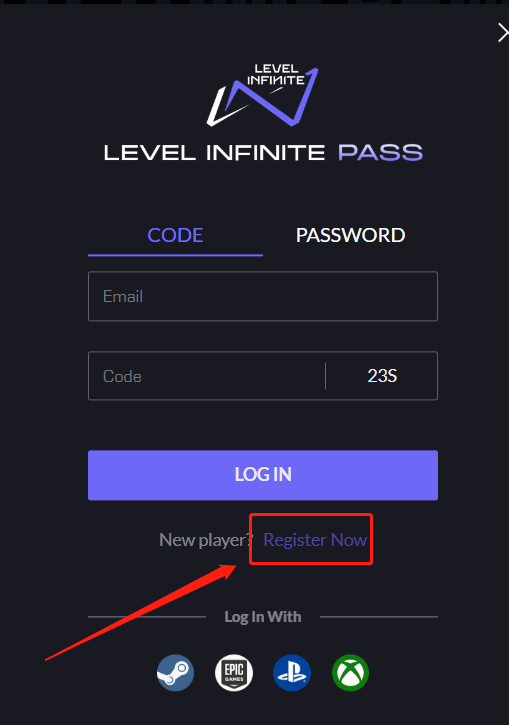Click the LEVEL INFINITE PASS title text
This screenshot has width=509, height=725.
click(x=263, y=153)
